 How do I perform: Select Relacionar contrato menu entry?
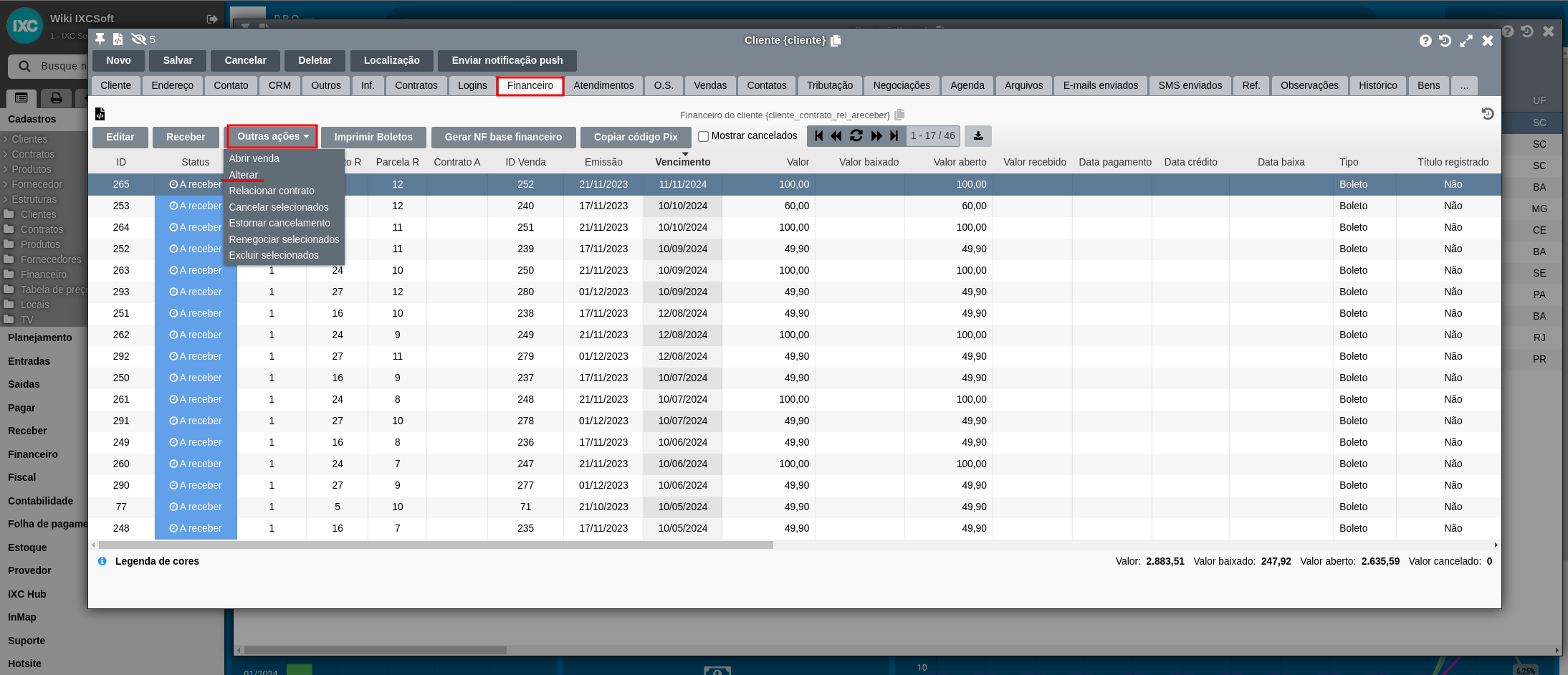pos(272,191)
